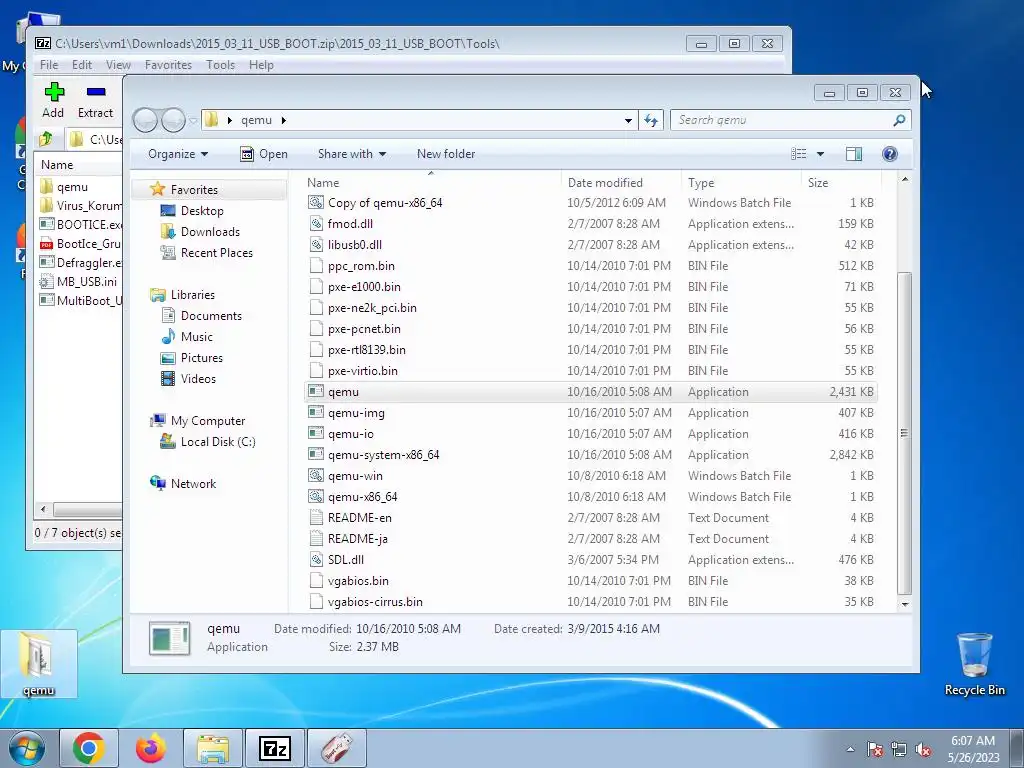The width and height of the screenshot is (1024, 768).
Task: Click the Explorer Forward navigation button
Action: pos(174,120)
